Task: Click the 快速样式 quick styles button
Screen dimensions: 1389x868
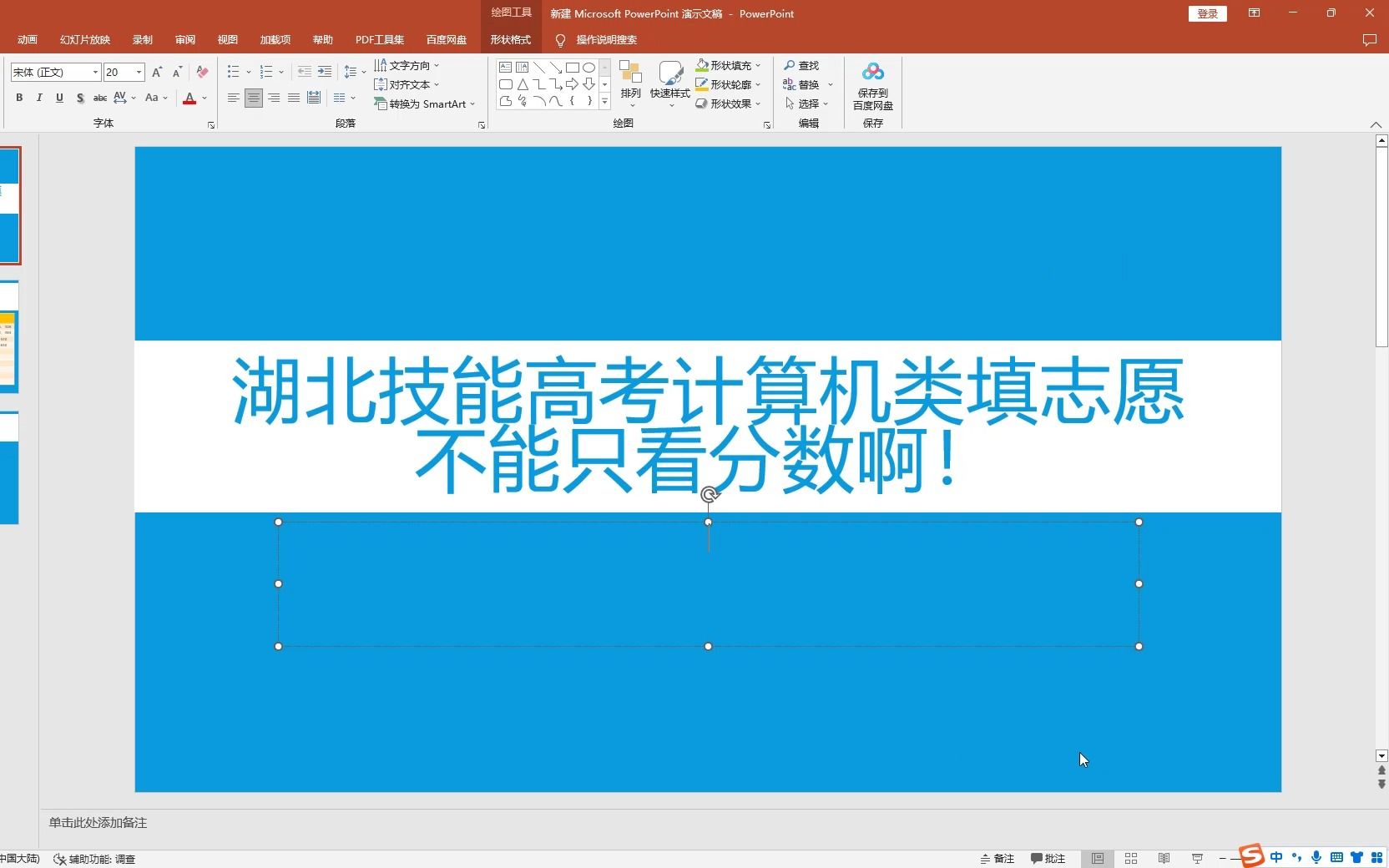Action: click(670, 85)
